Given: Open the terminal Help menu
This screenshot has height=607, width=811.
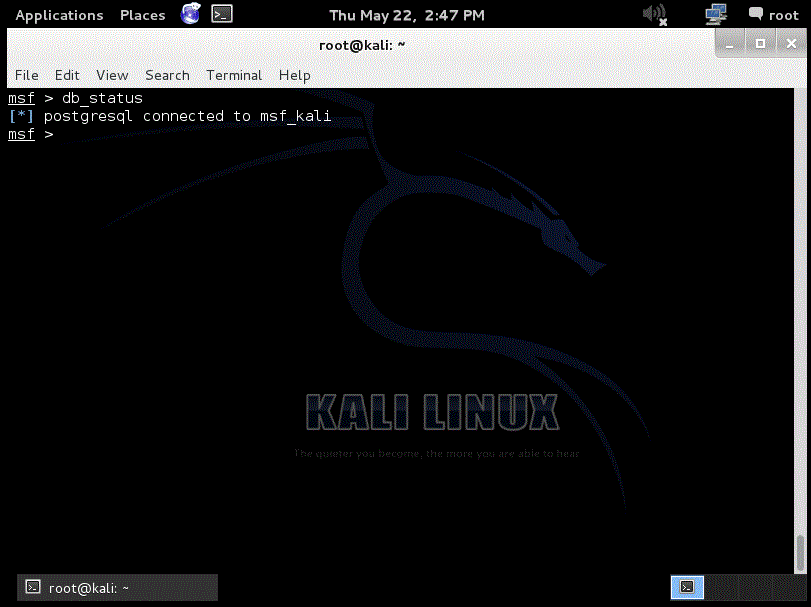Looking at the screenshot, I should click(x=294, y=75).
